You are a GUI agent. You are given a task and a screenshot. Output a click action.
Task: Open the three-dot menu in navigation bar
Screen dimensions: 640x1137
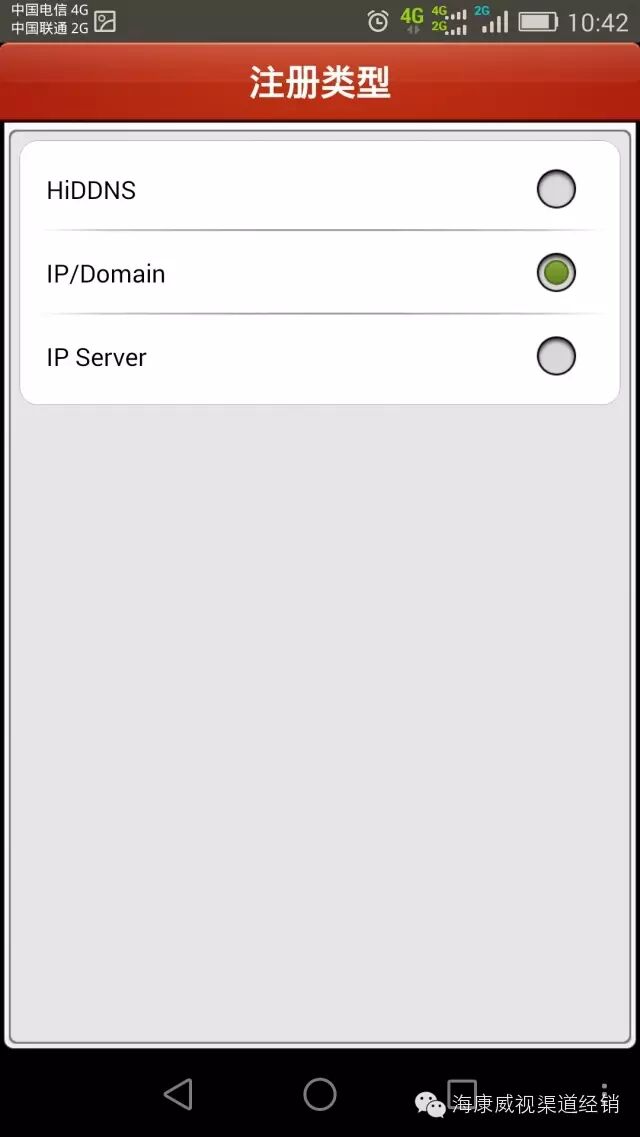604,1093
